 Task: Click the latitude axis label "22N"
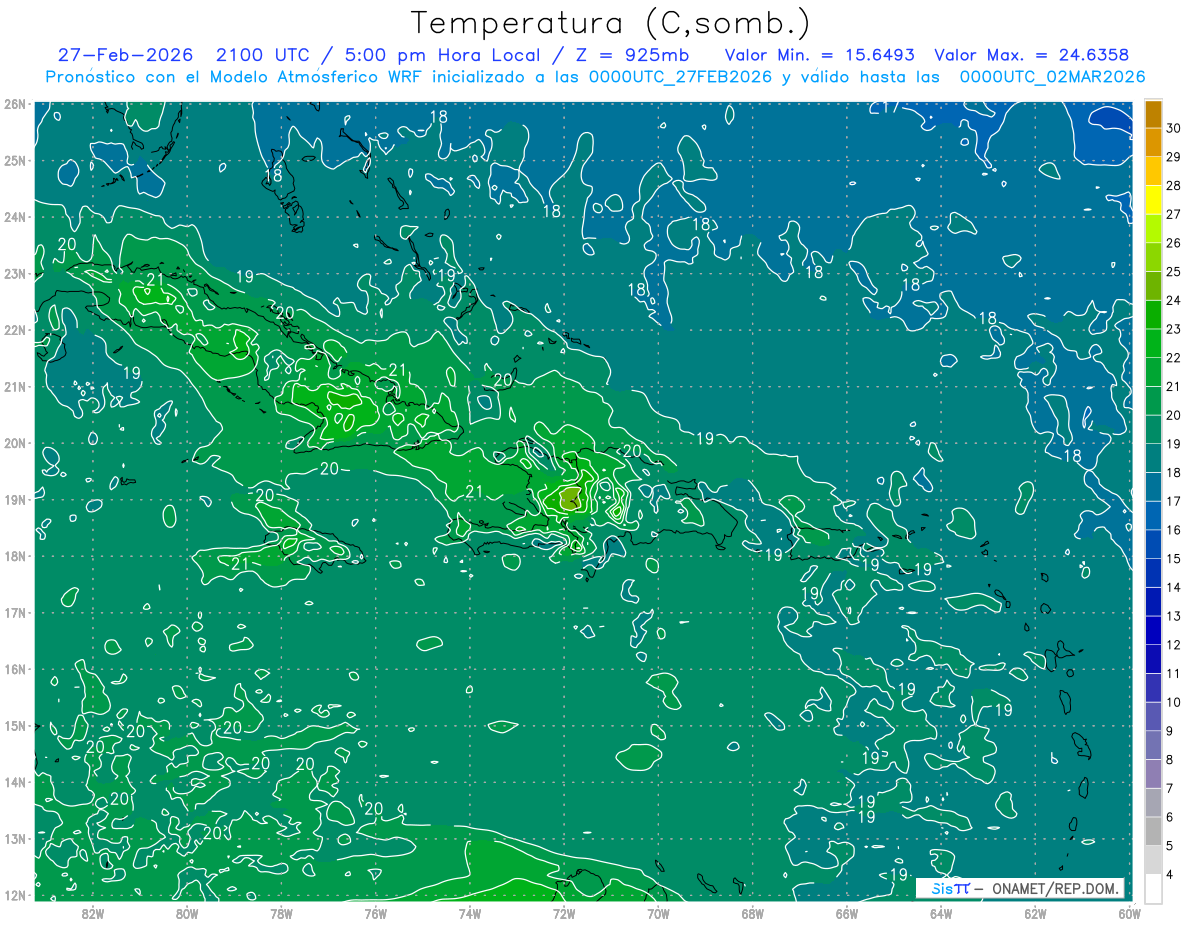pyautogui.click(x=15, y=330)
